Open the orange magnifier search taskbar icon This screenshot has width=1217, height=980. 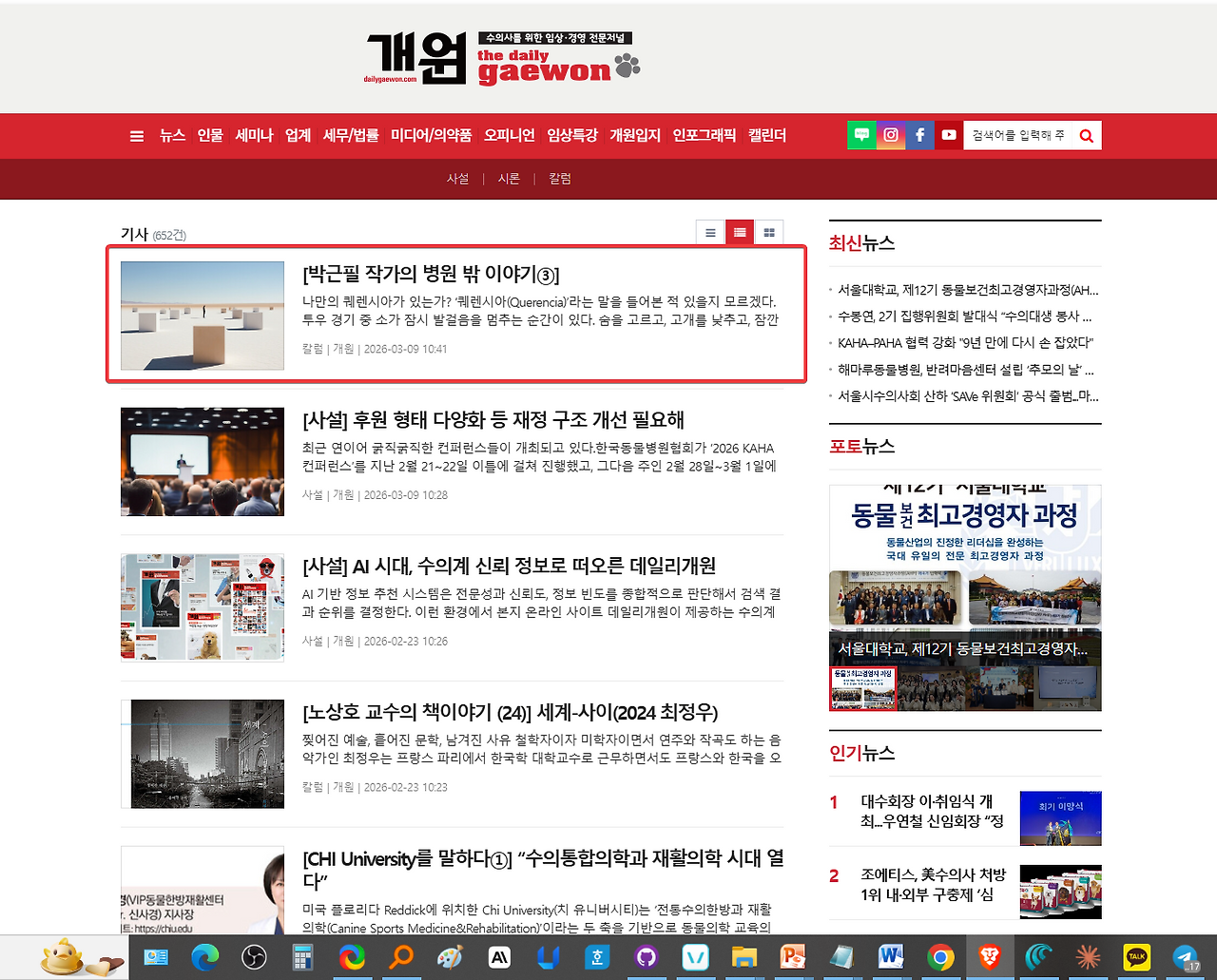[401, 957]
